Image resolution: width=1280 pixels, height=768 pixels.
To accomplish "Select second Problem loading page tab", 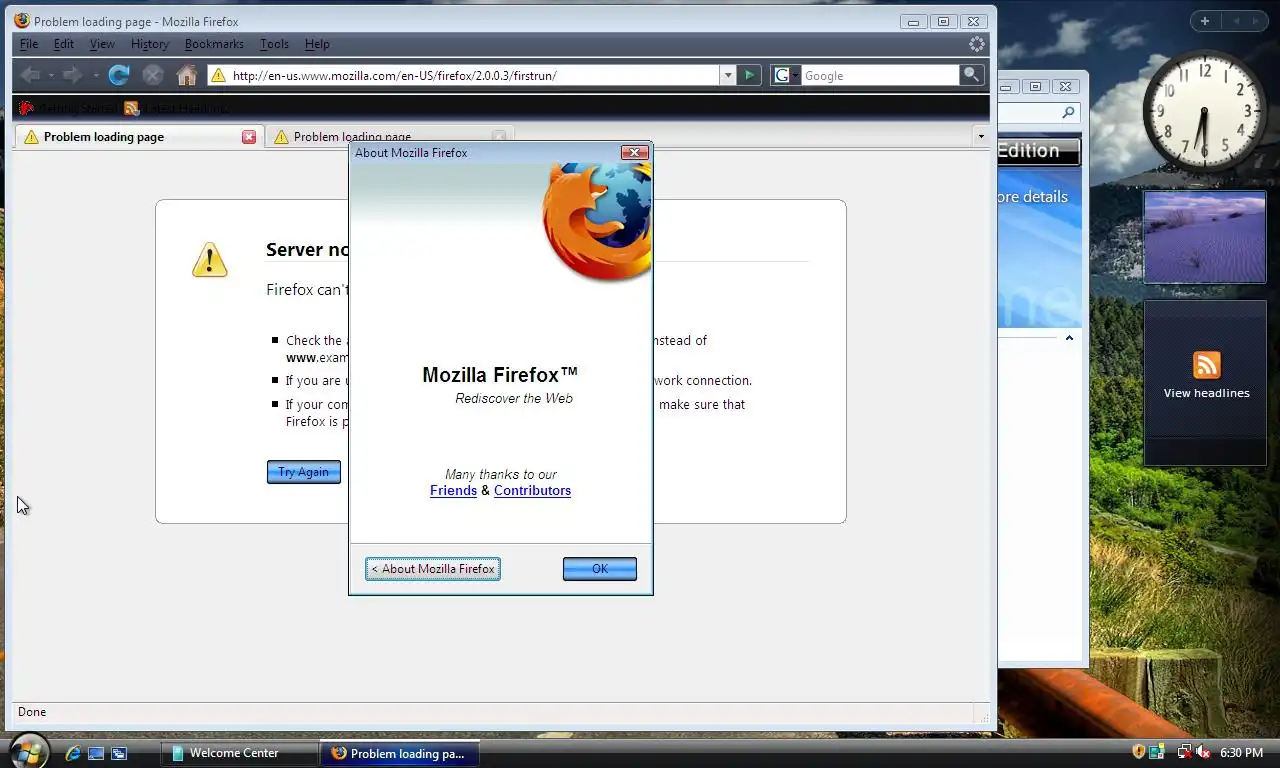I will tap(389, 137).
